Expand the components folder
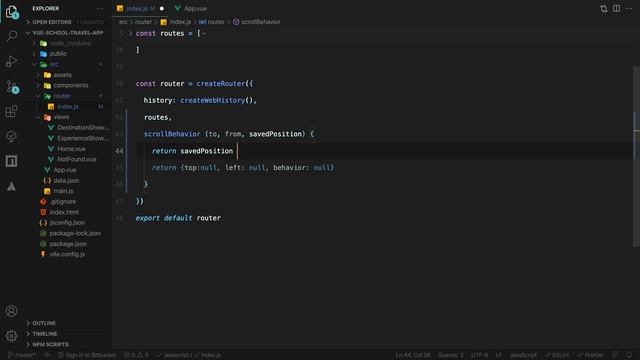 pos(70,85)
